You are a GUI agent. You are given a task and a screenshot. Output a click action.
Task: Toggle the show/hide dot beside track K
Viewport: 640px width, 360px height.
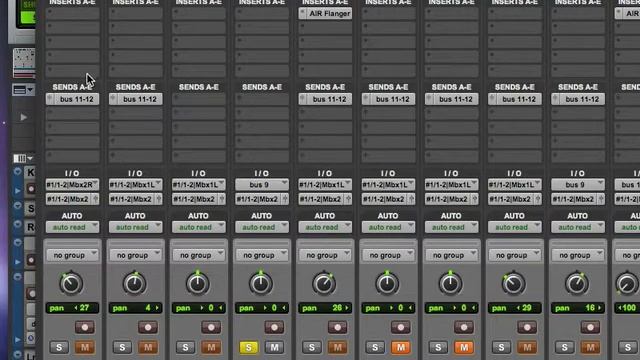coord(18,172)
